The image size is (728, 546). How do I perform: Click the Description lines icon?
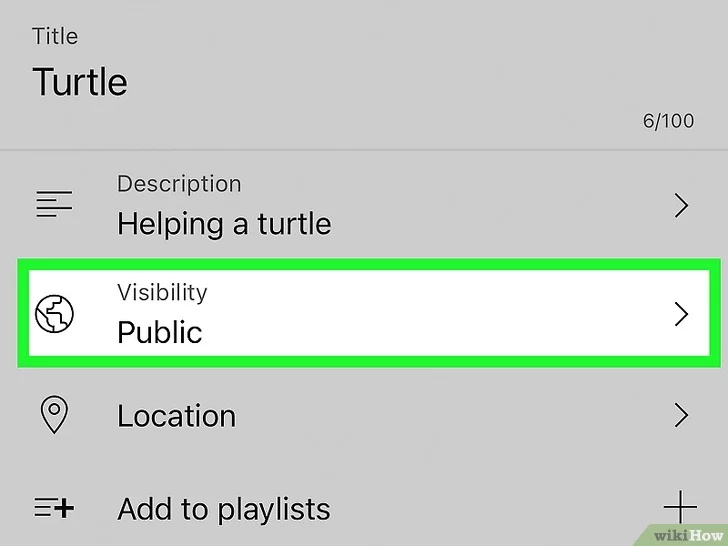(54, 205)
